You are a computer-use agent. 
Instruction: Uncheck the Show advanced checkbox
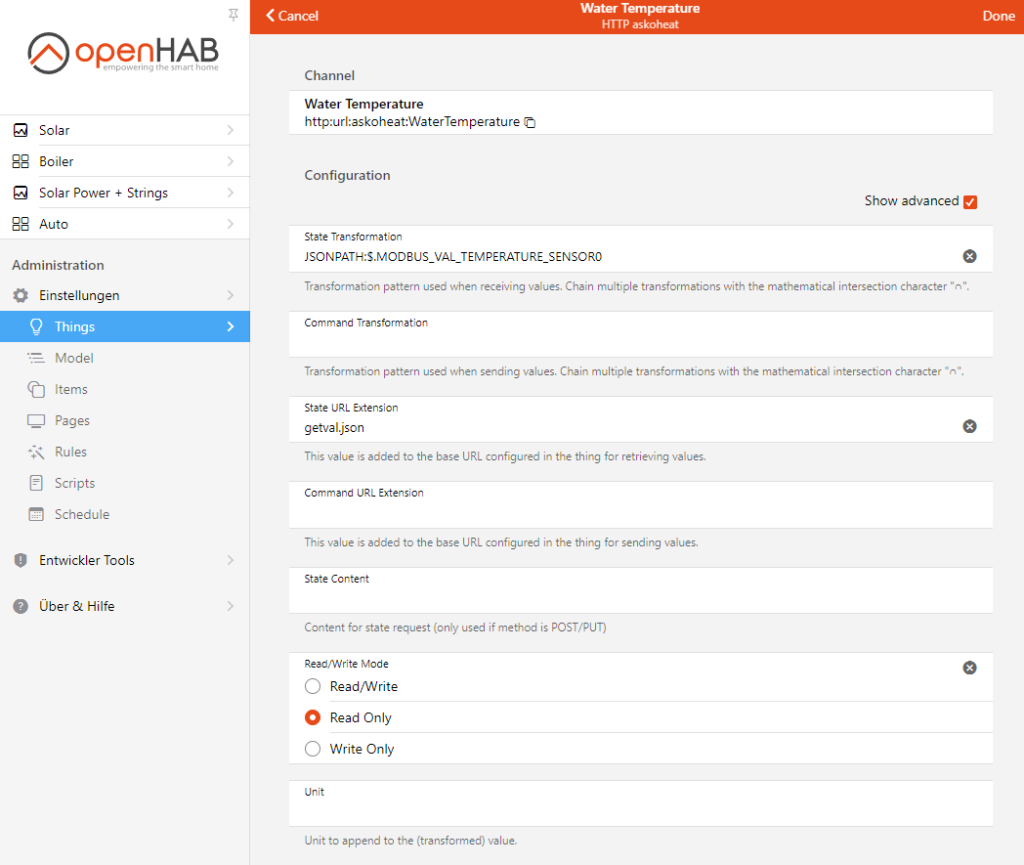[970, 202]
